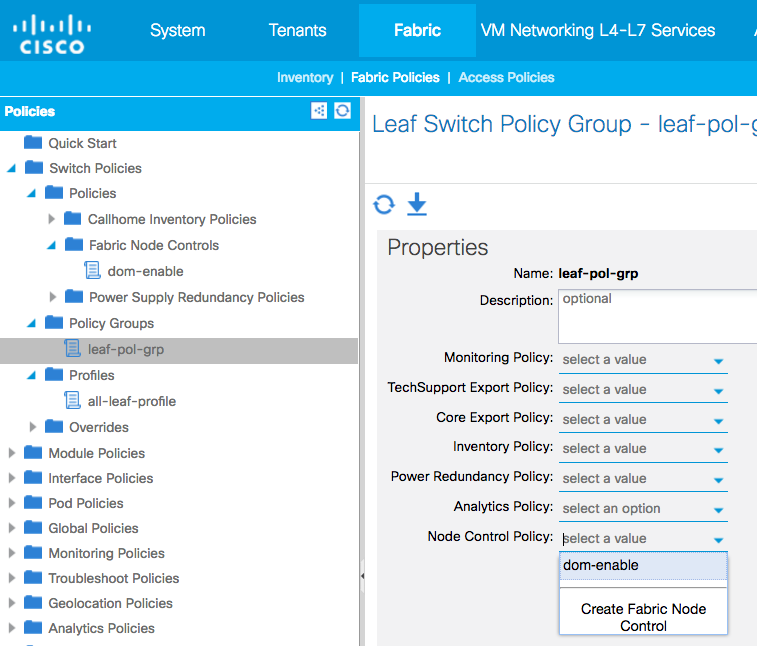Click Create Fabric Node Control option
This screenshot has height=646, width=757.
click(x=643, y=617)
